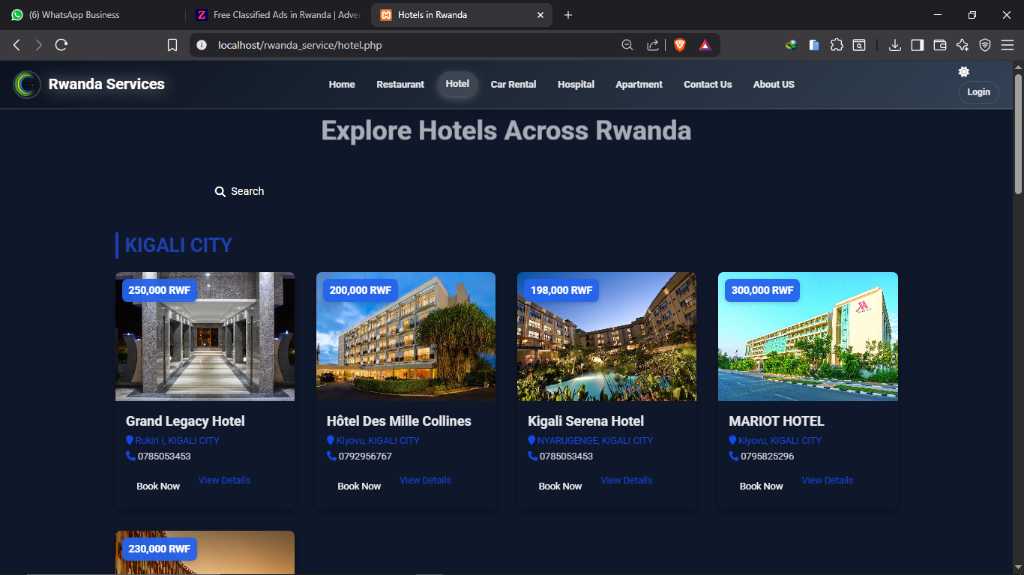Click the screenshot extension icon in toolbar
This screenshot has height=575, width=1024.
coord(859,45)
